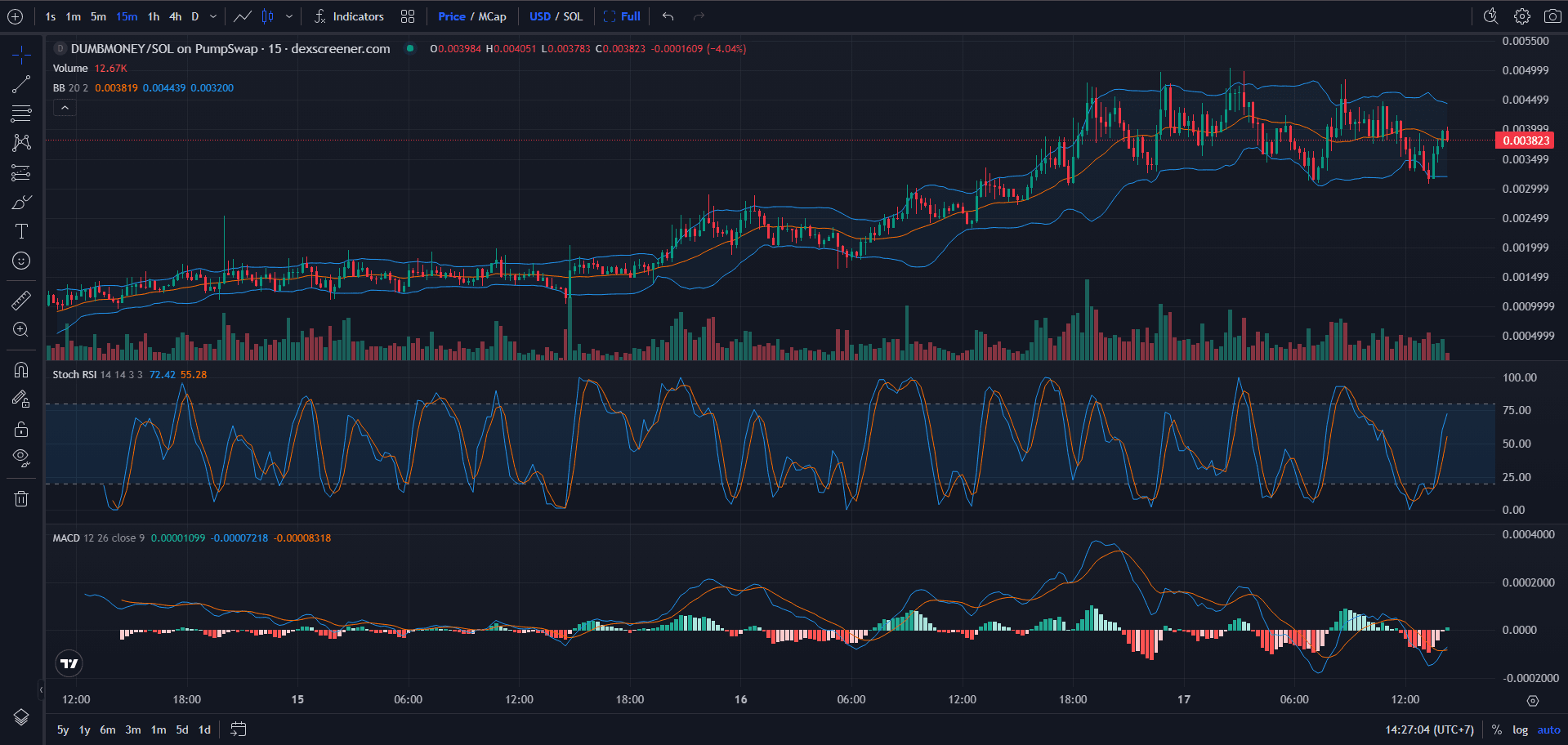Choose the text annotation tool
Image resolution: width=1568 pixels, height=745 pixels.
tap(20, 231)
